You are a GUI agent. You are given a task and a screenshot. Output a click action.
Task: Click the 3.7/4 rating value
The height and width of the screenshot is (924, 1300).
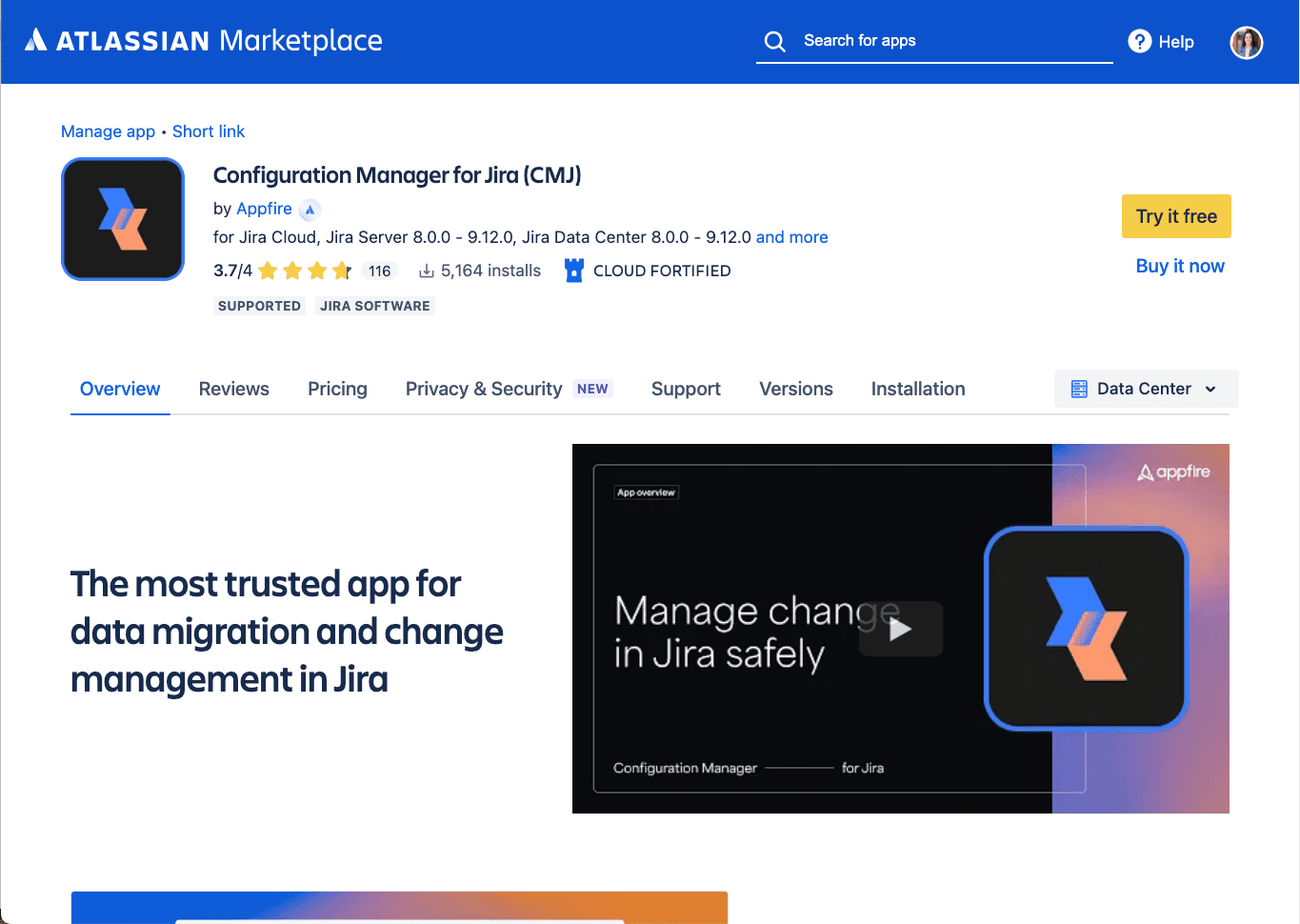pos(232,271)
